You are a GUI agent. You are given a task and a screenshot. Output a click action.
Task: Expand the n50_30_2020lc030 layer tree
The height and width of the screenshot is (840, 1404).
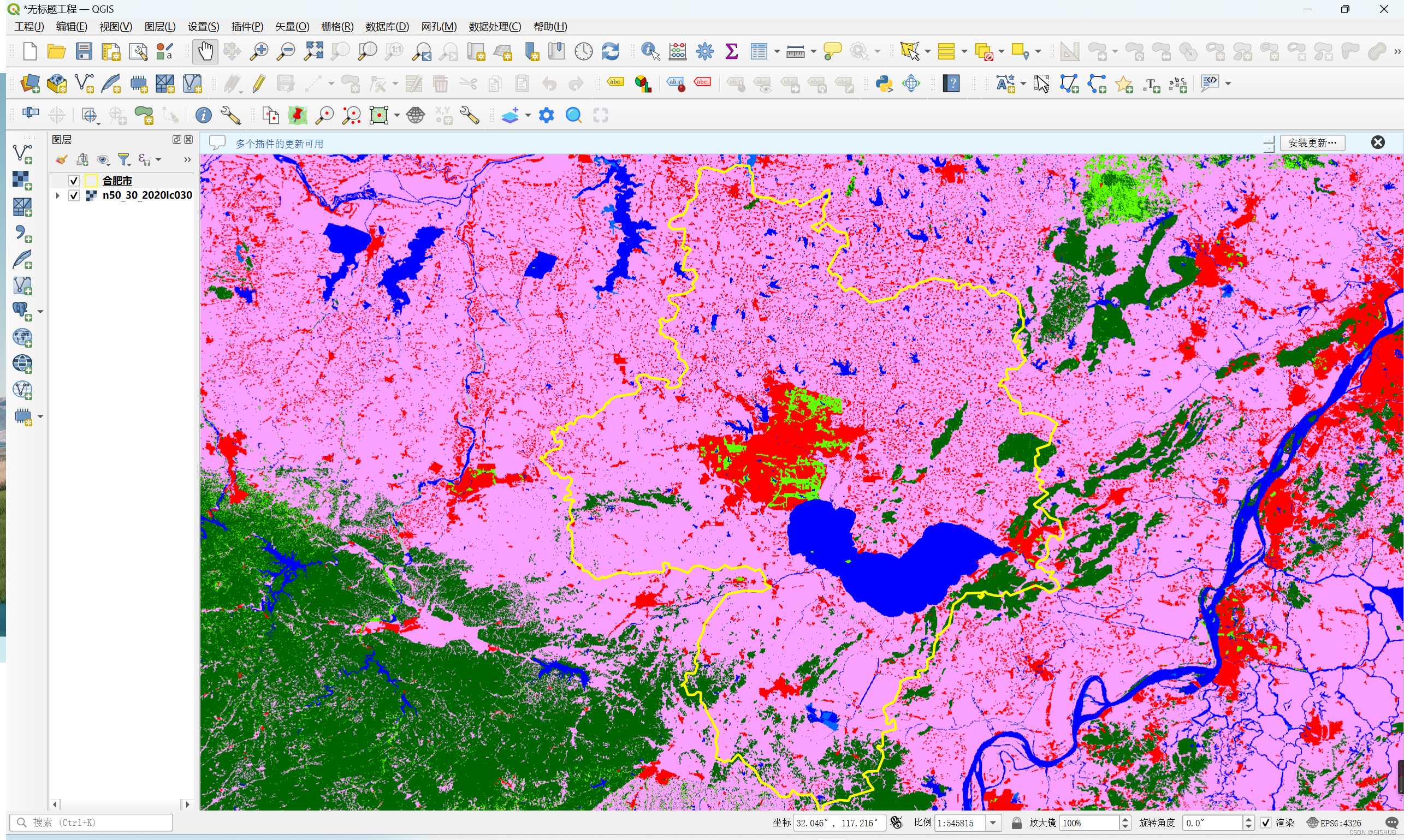point(57,195)
